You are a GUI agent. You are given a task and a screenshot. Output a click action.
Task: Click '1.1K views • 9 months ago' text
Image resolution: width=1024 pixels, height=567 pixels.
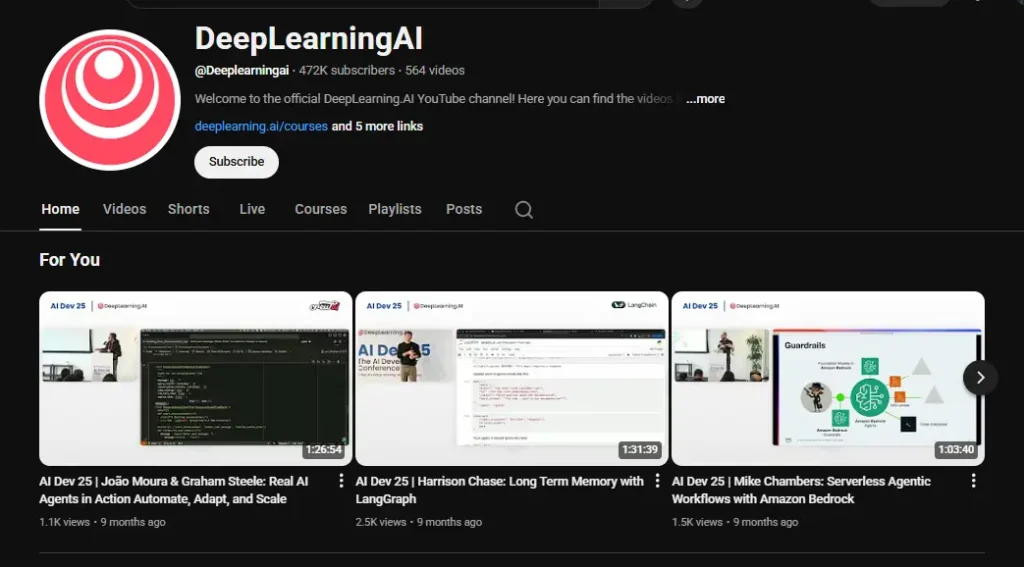coord(103,522)
